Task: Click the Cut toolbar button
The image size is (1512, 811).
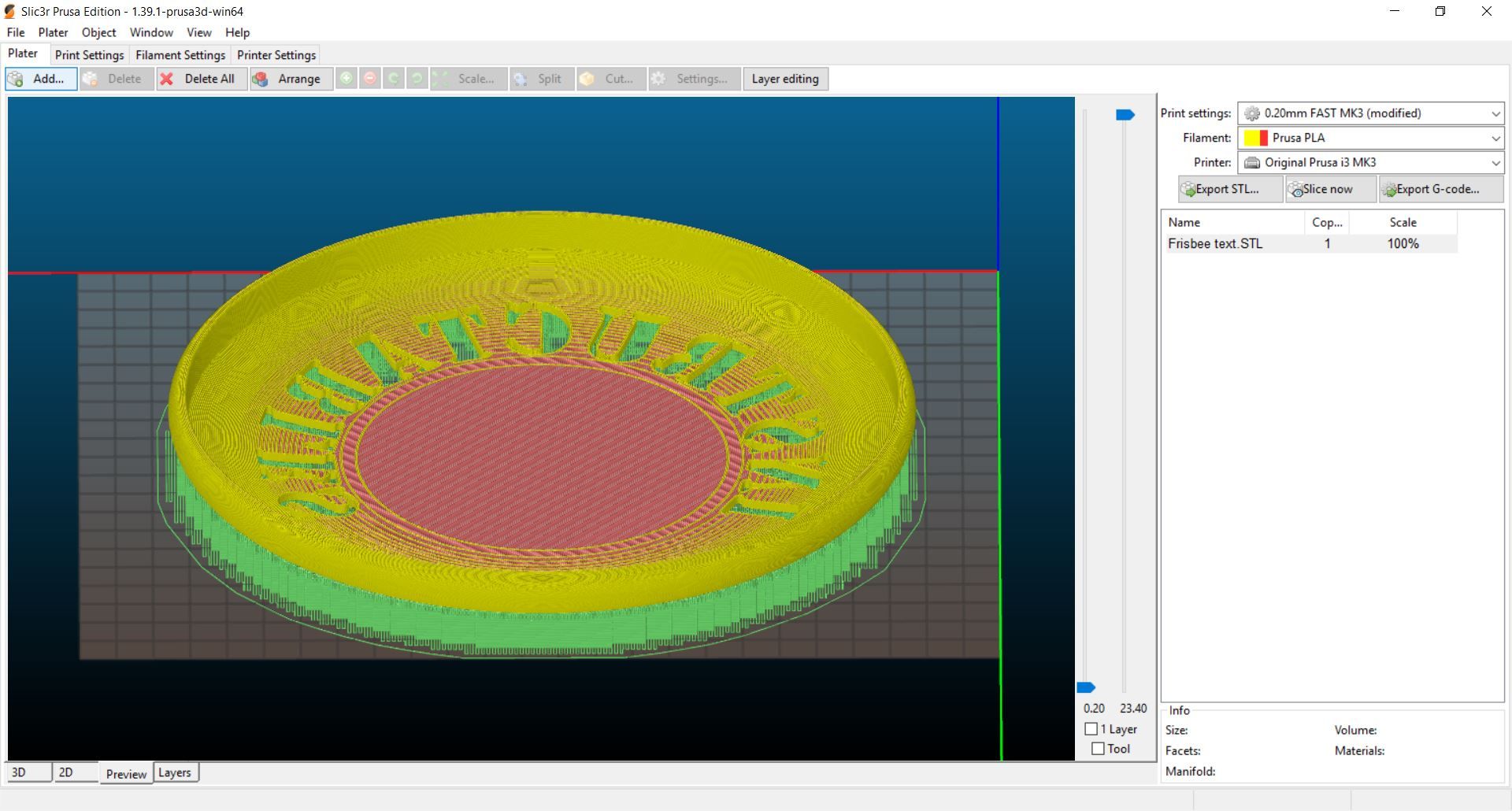Action: tap(610, 79)
